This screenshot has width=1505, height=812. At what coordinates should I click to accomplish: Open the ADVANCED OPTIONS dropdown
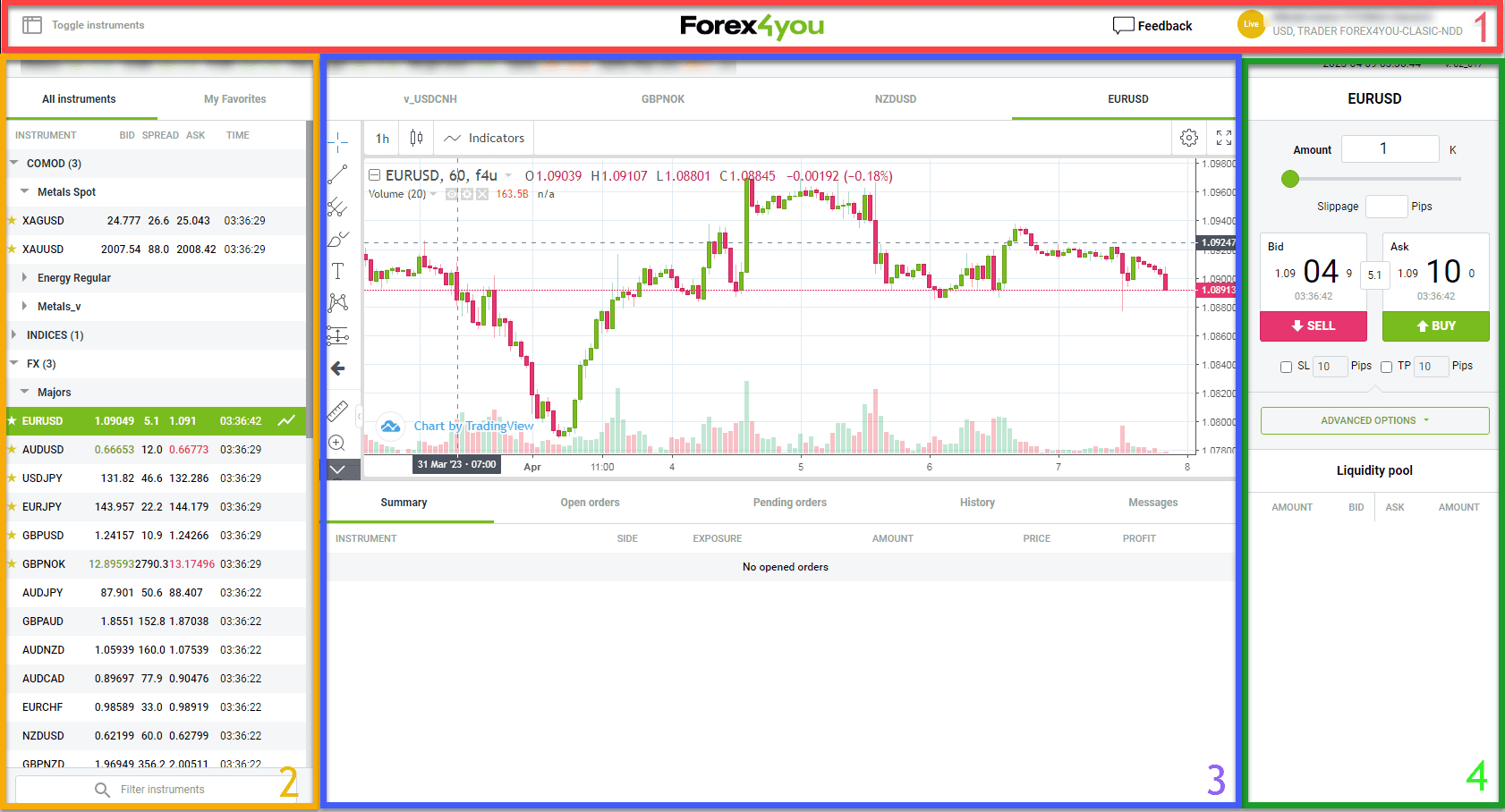tap(1374, 420)
